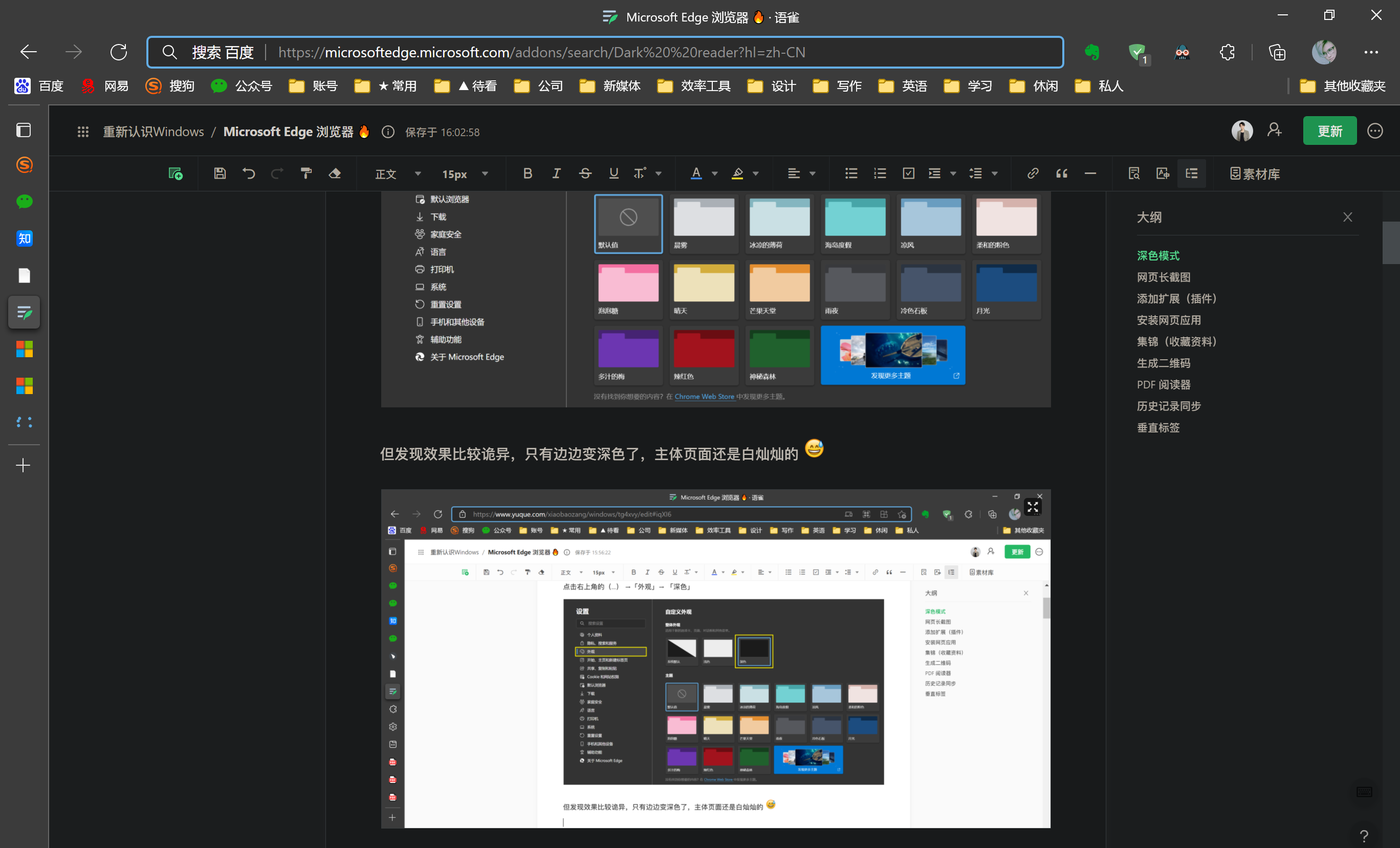Screen dimensions: 1400x848
Task: Open the 正文 paragraph style dropdown
Action: 398,174
